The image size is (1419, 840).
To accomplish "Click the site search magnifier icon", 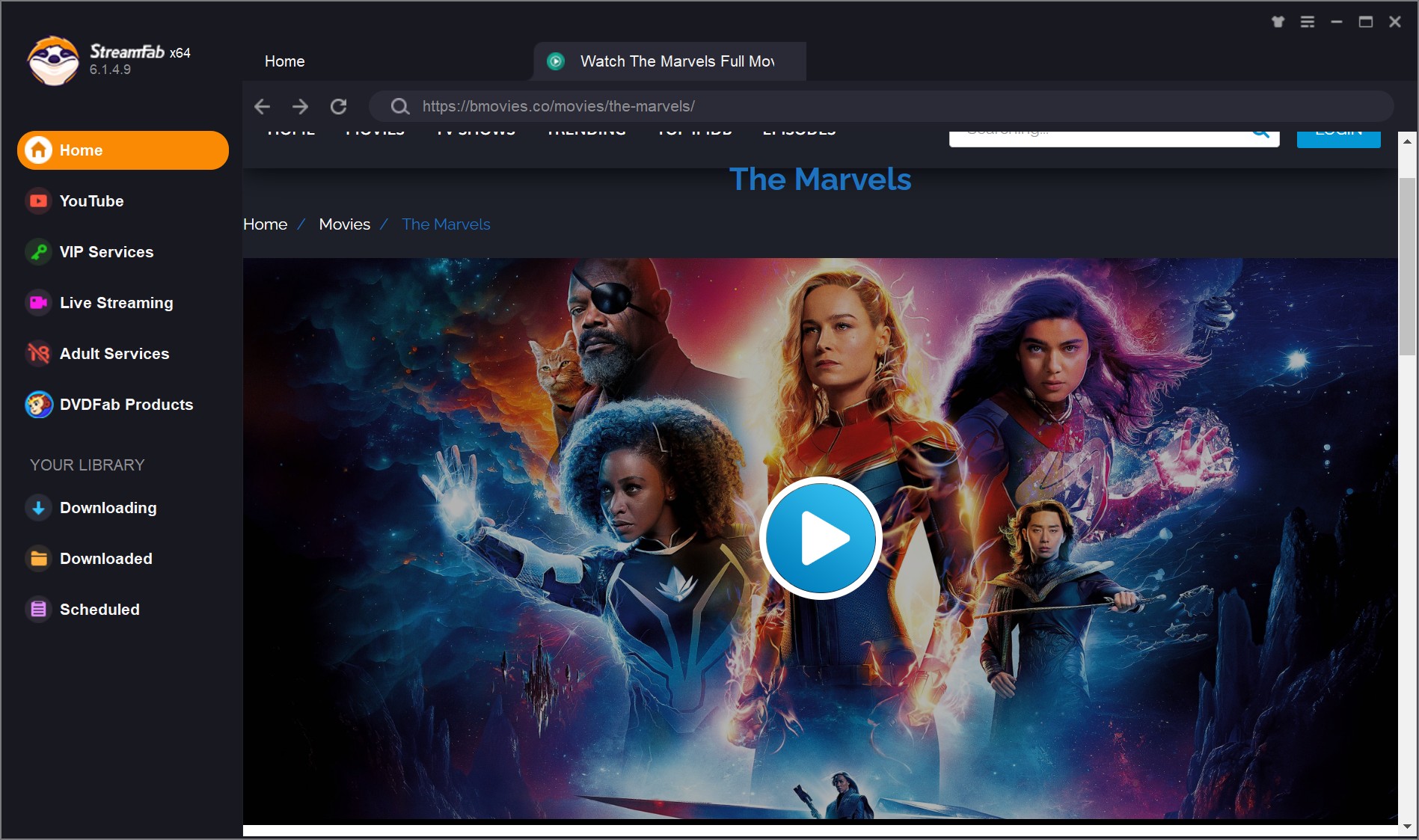I will coord(1261,133).
